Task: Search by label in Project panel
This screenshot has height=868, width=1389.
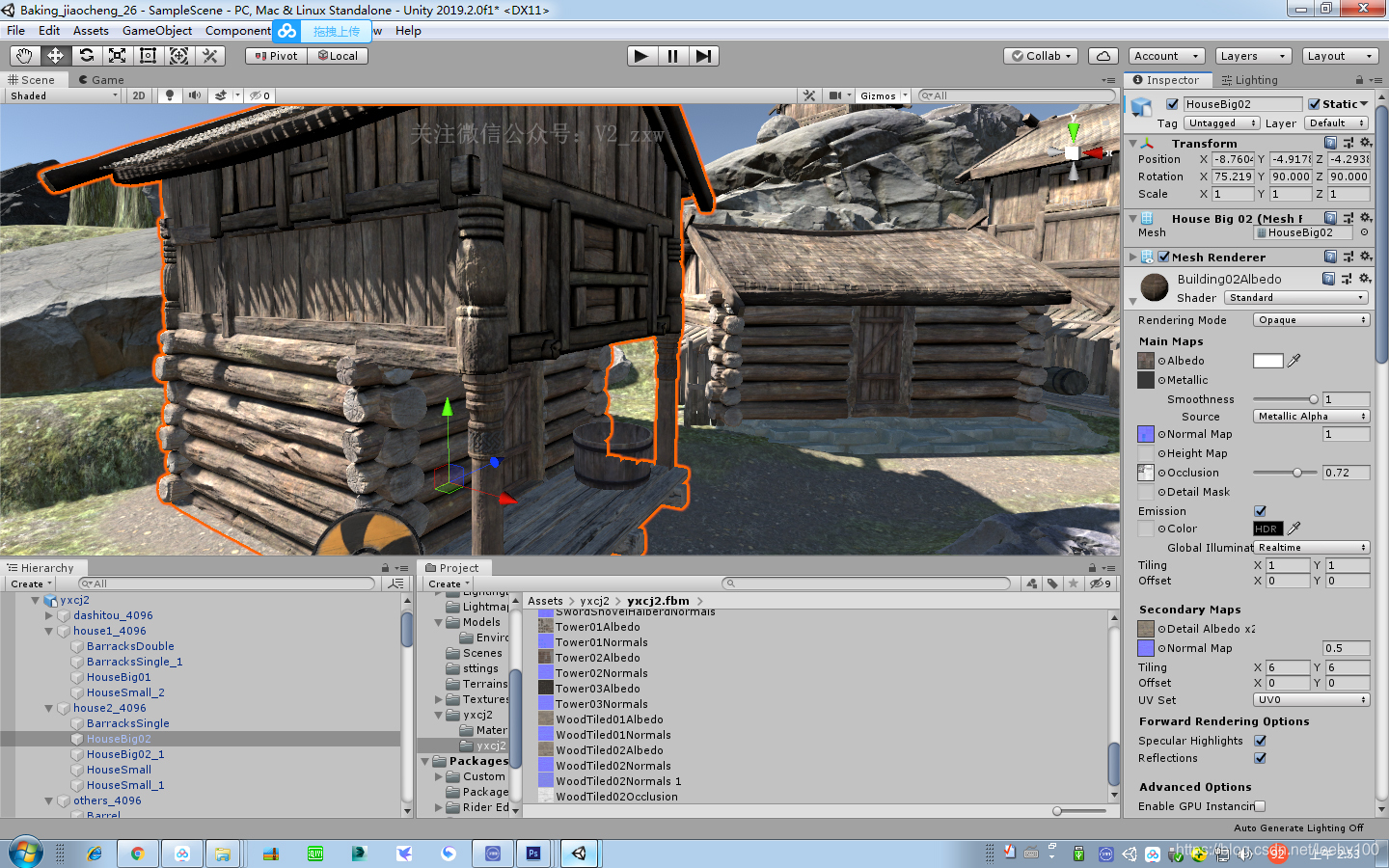Action: click(1052, 583)
